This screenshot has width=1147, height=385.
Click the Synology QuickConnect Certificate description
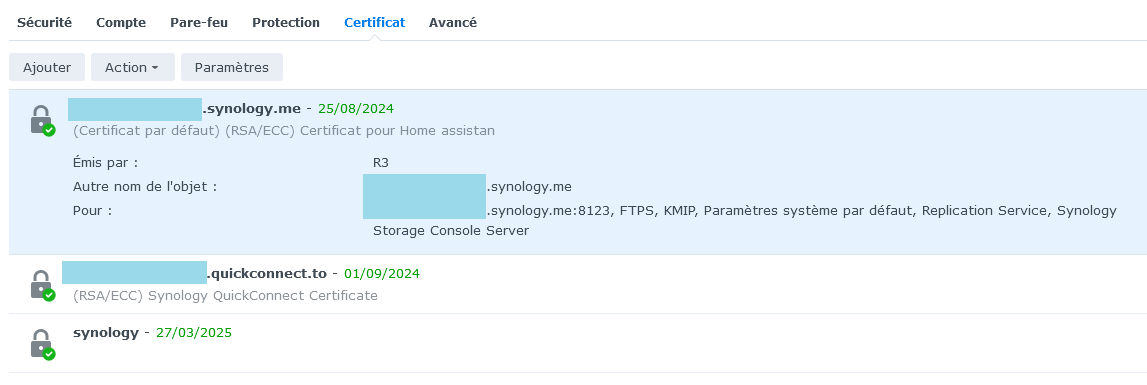(225, 296)
